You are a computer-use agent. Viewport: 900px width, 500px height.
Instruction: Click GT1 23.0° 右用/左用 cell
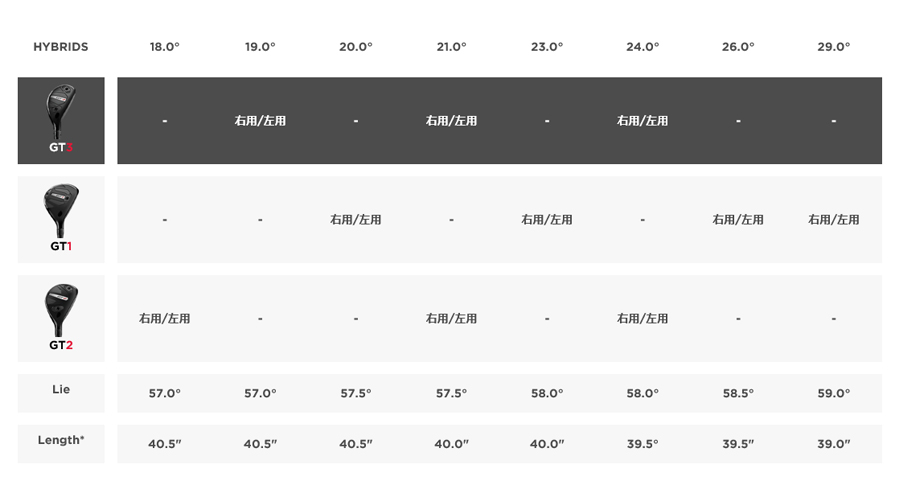(547, 219)
